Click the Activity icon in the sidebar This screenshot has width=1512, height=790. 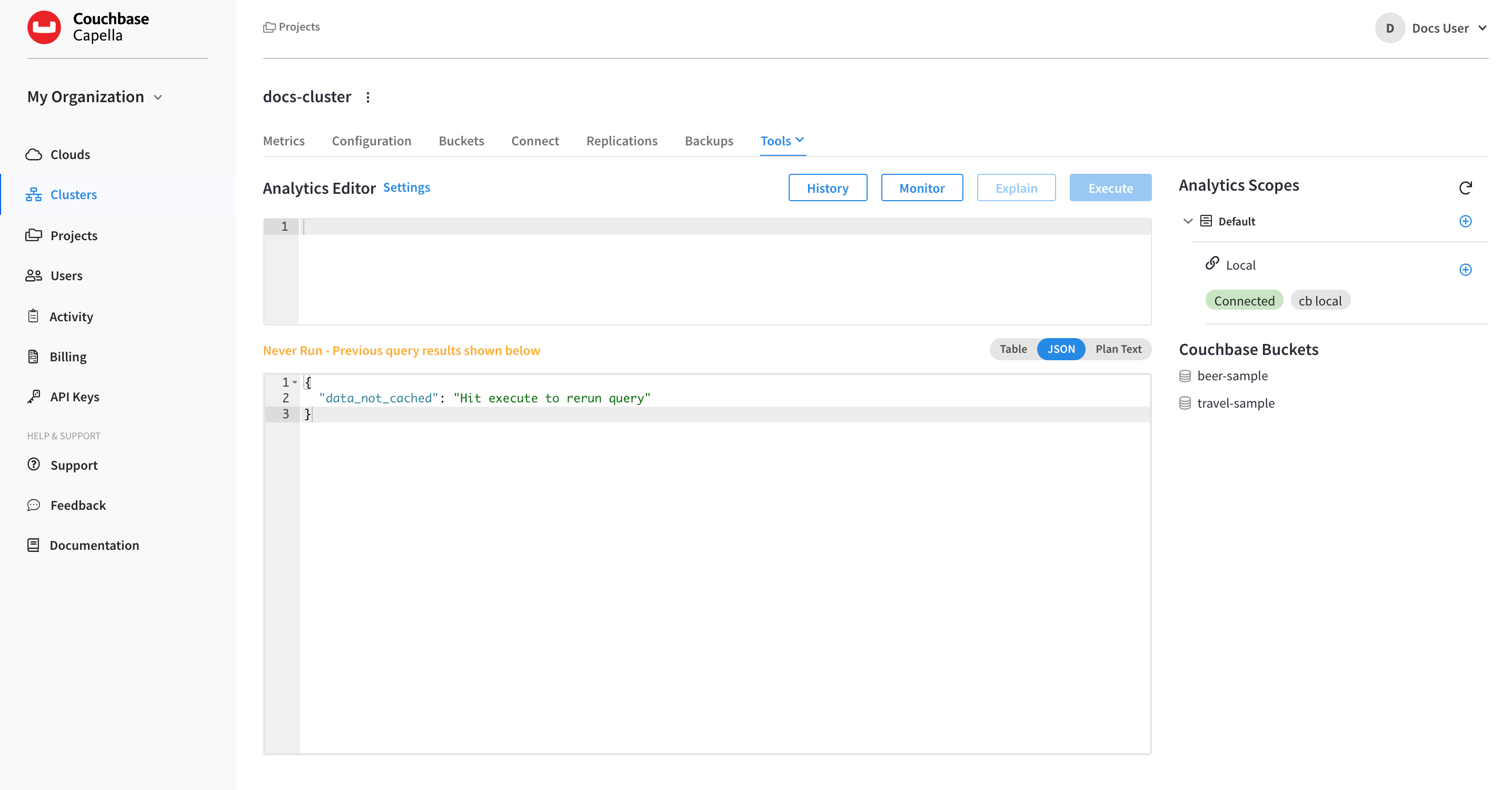tap(34, 315)
